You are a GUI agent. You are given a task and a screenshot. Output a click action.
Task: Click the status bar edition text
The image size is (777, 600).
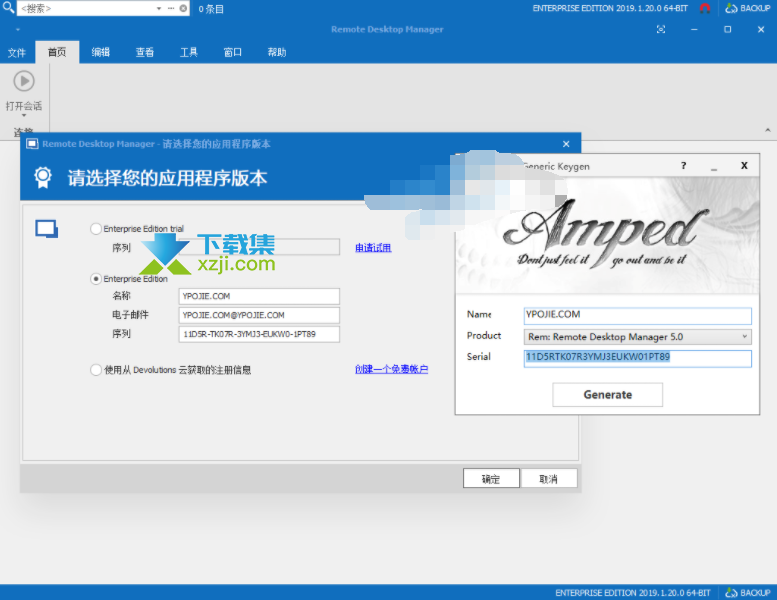coord(632,593)
